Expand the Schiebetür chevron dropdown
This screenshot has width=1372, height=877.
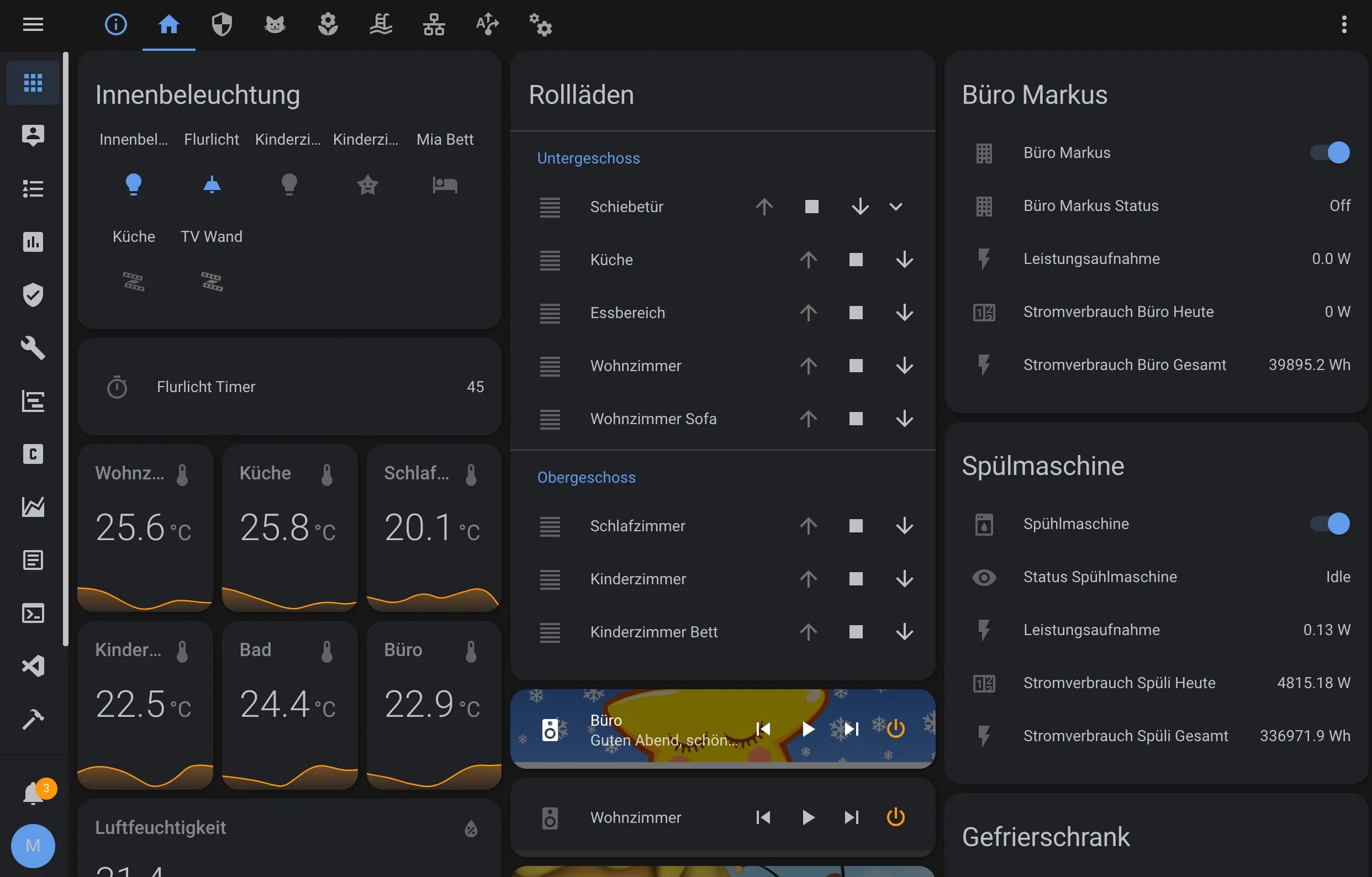click(x=896, y=207)
